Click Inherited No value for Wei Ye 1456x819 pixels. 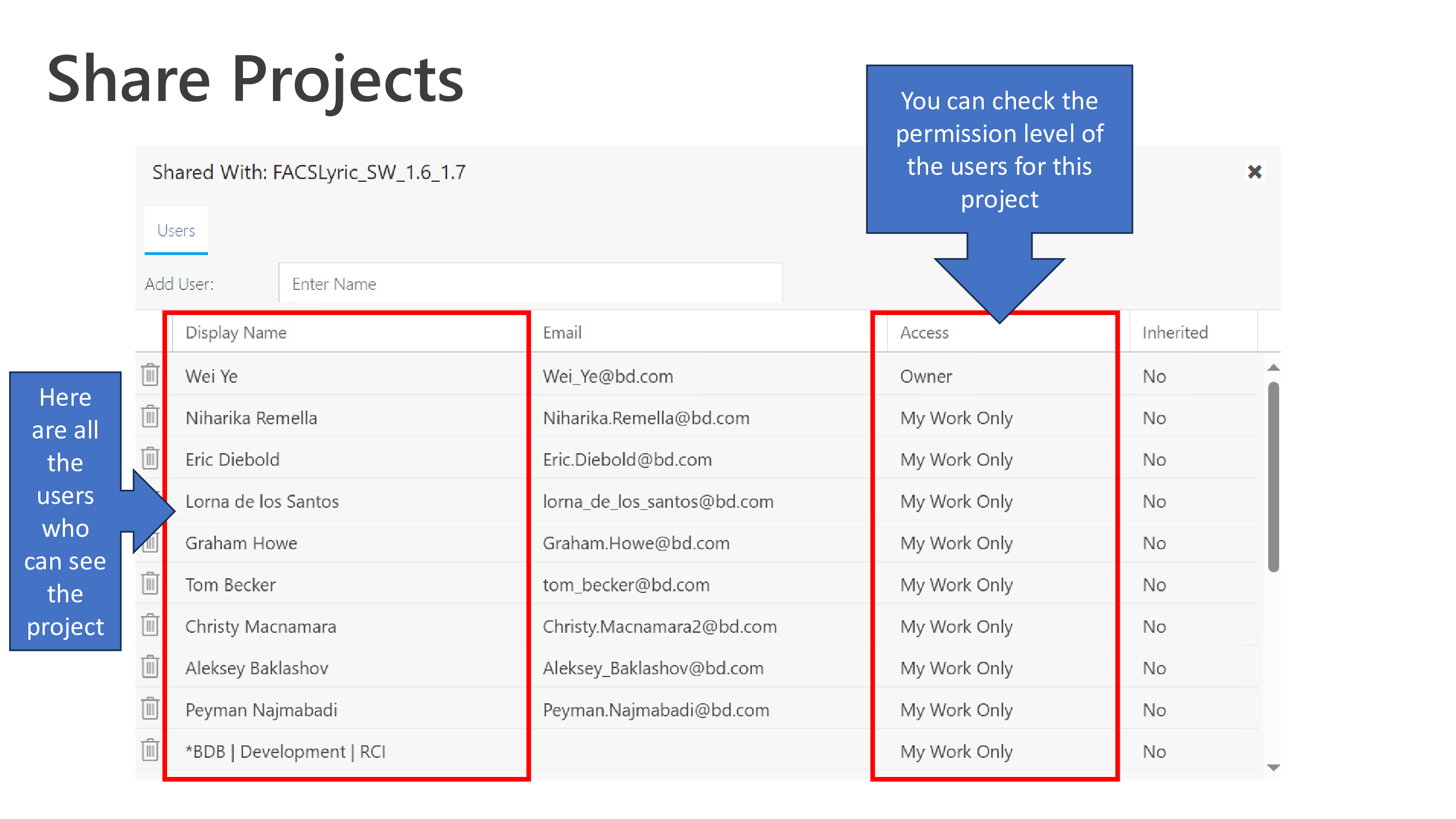(1154, 376)
